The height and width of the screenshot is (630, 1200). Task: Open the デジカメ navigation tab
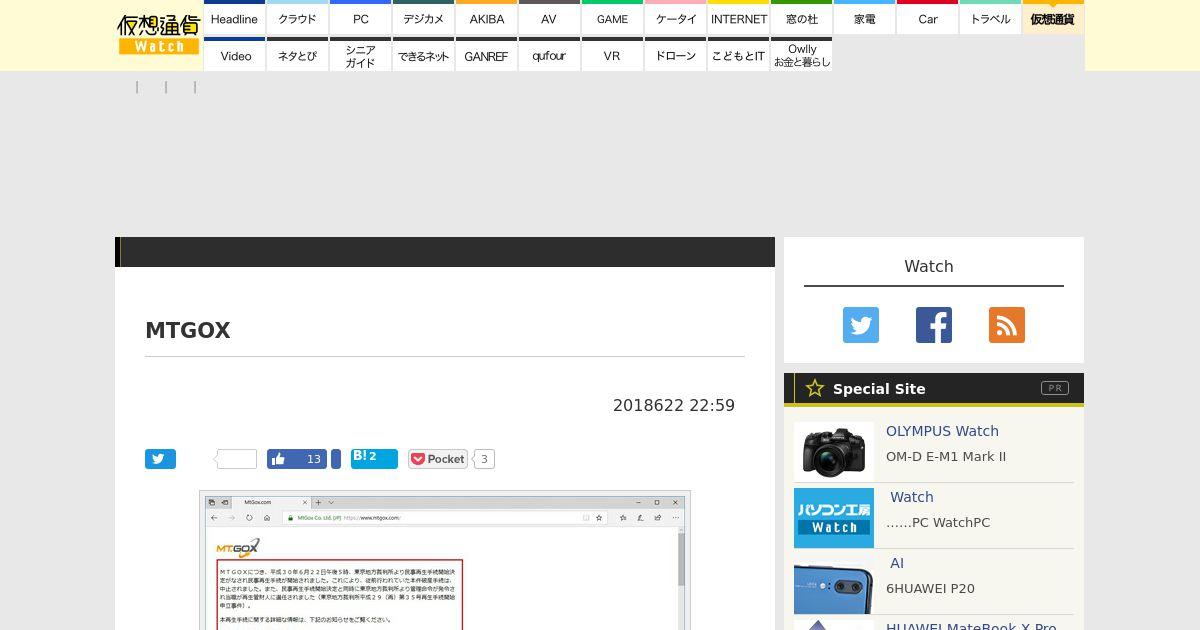pos(424,17)
